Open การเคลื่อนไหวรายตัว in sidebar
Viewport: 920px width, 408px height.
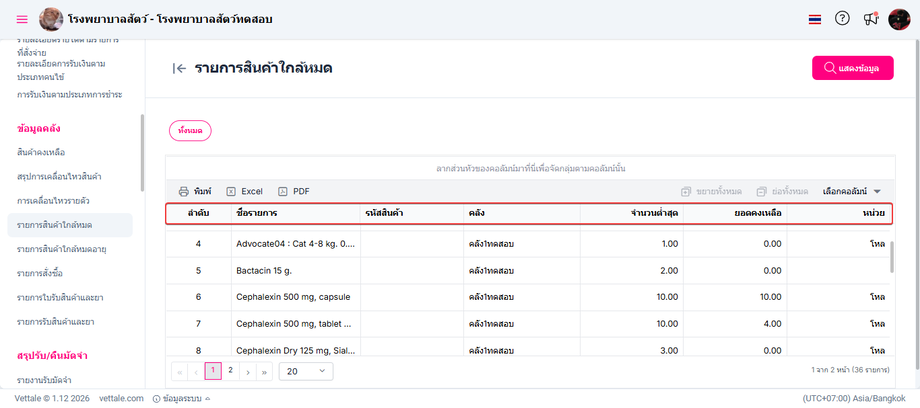[x=53, y=201]
